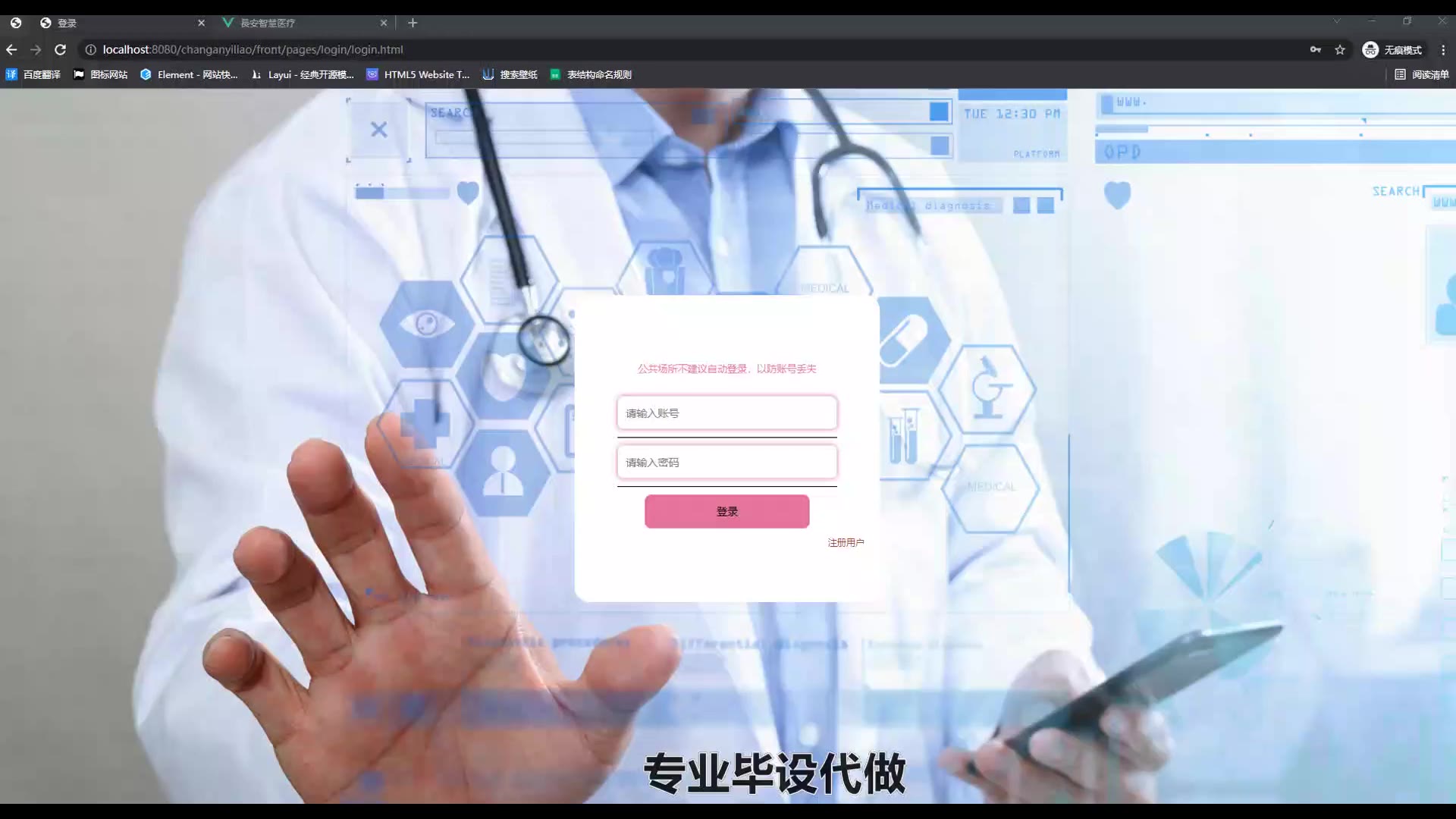
Task: View site info icon in address bar
Action: (90, 49)
